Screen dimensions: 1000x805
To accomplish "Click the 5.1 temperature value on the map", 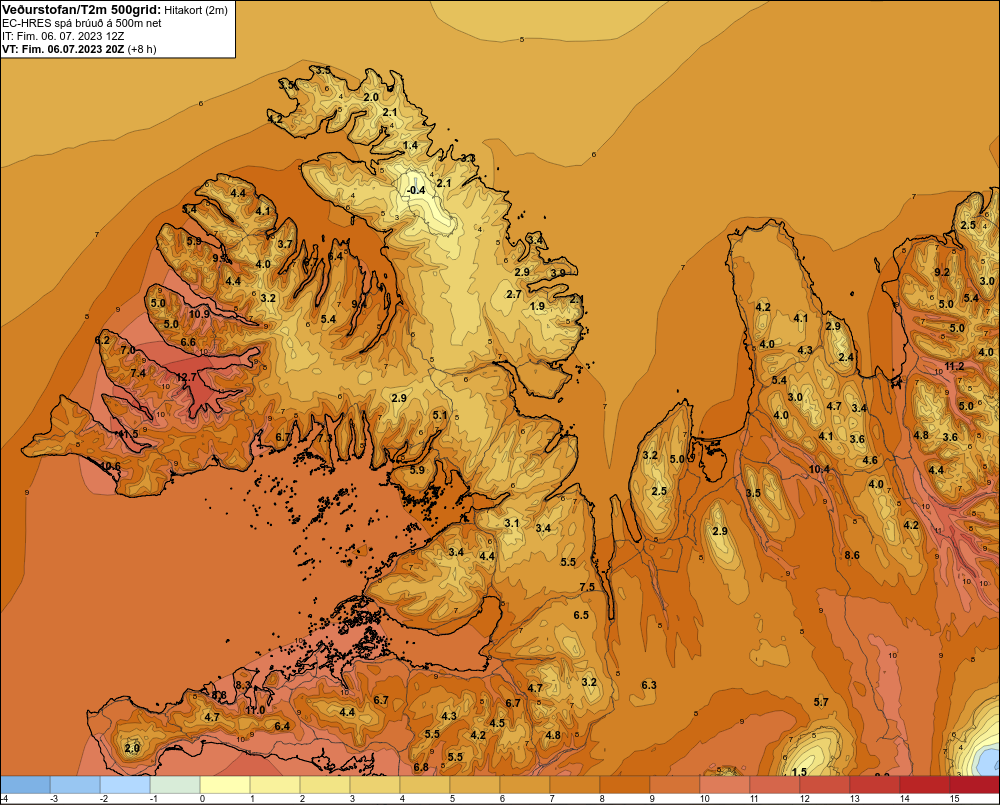I will coord(440,415).
